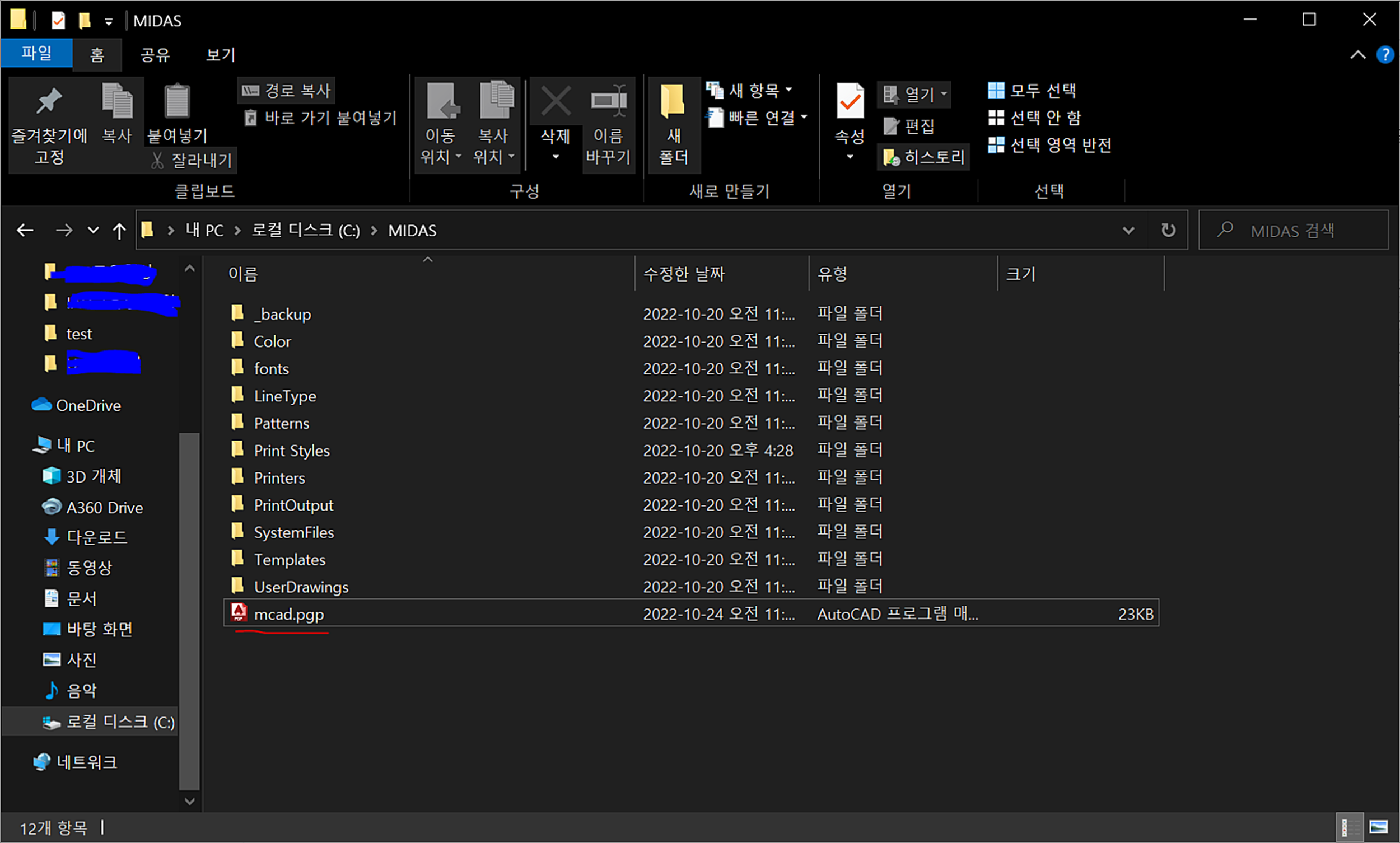
Task: Click the History (히스토리) button
Action: pyautogui.click(x=924, y=157)
